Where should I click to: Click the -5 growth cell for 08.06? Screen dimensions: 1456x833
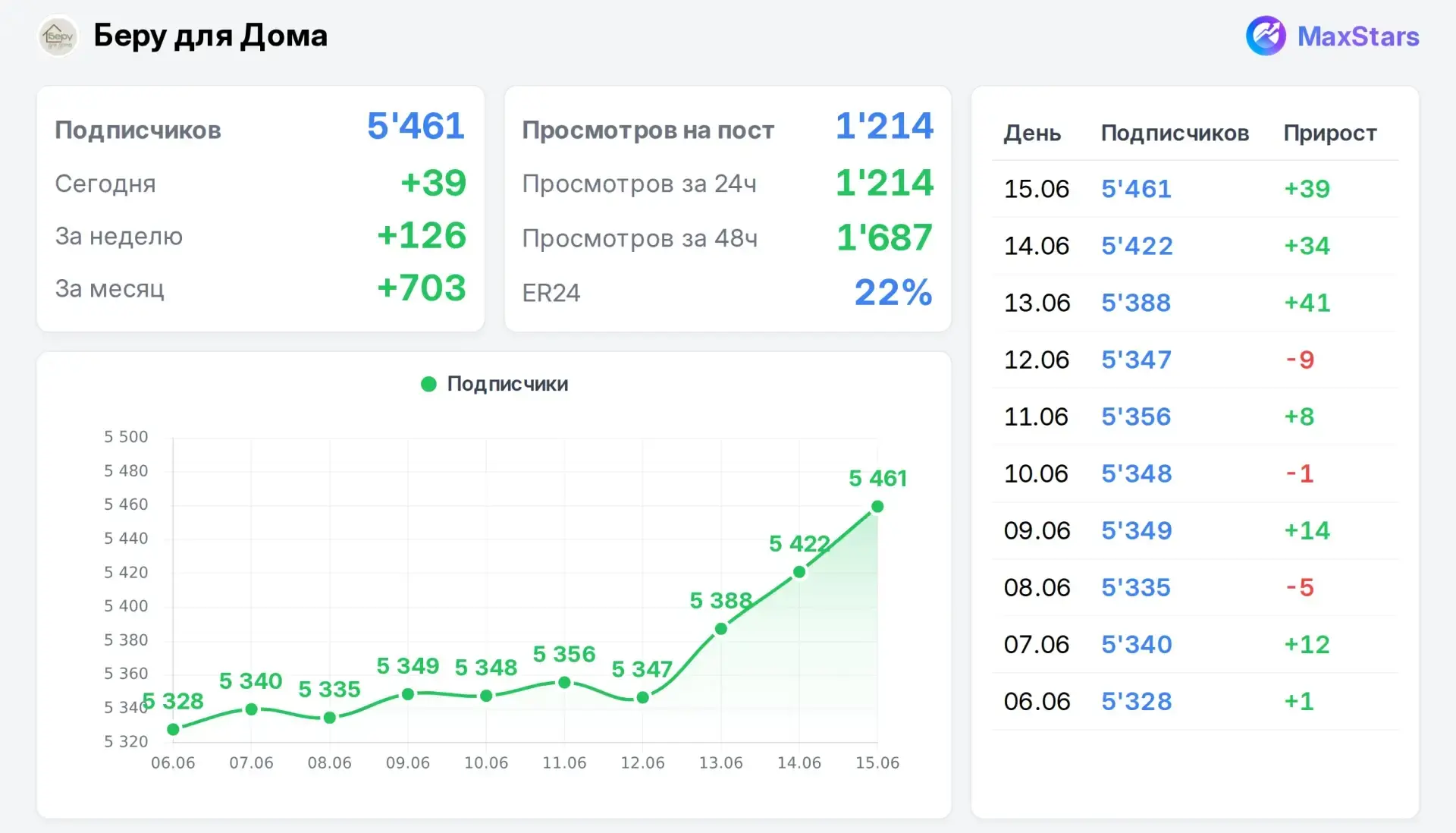tap(1300, 587)
